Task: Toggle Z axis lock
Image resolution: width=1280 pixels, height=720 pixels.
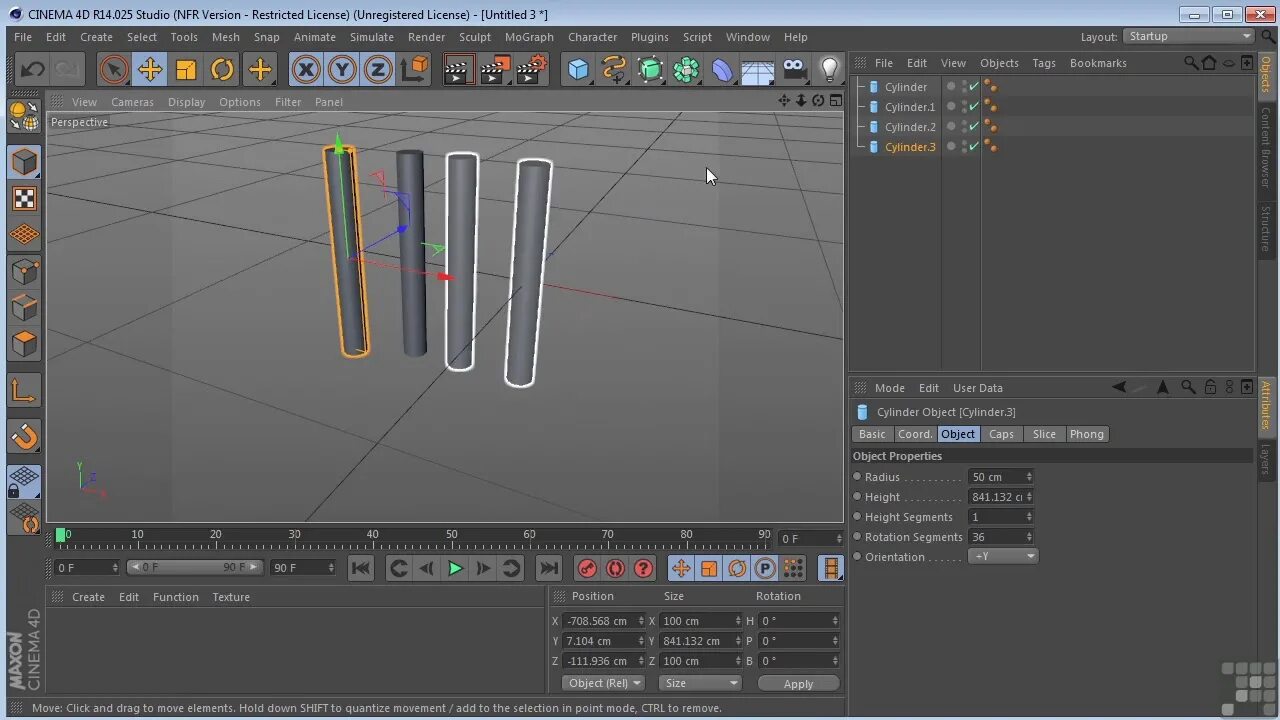Action: (378, 69)
